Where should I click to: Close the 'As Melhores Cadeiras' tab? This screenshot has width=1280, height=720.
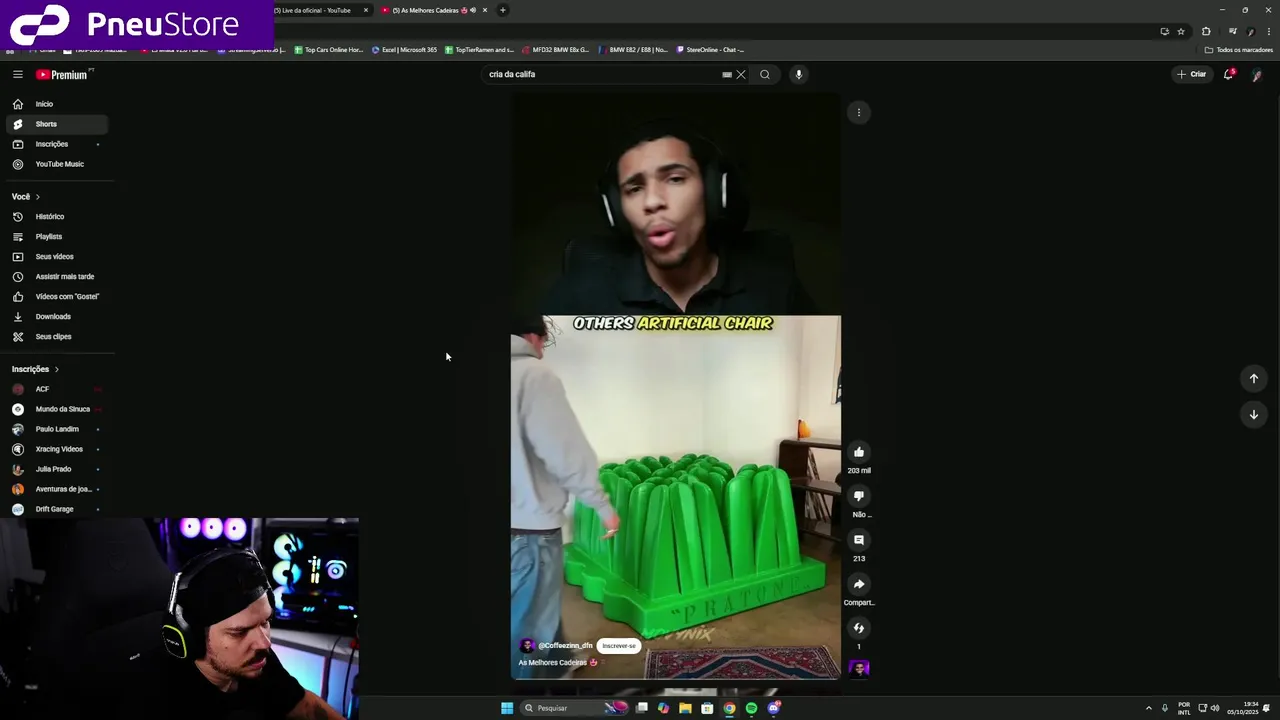point(485,10)
